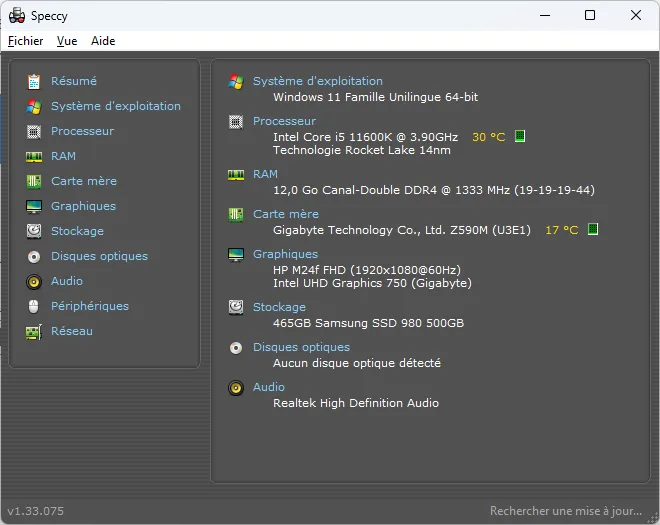Click the RAM stick icon in sidebar
The image size is (660, 525).
34,157
